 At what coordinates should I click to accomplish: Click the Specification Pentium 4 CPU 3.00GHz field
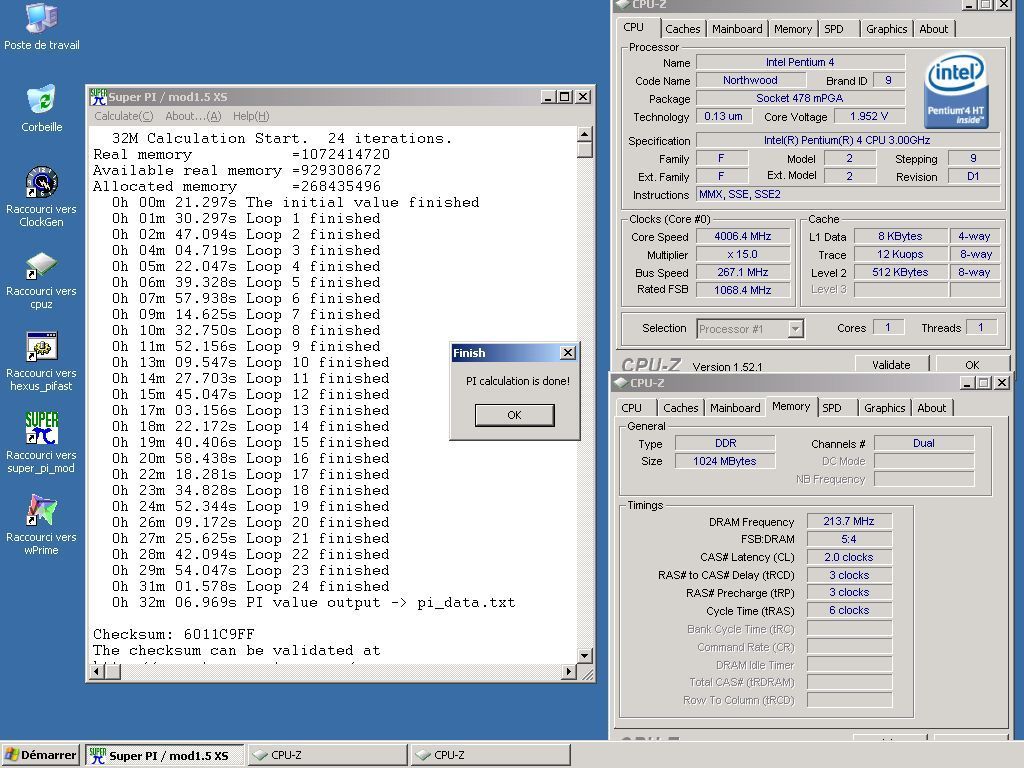coord(848,140)
